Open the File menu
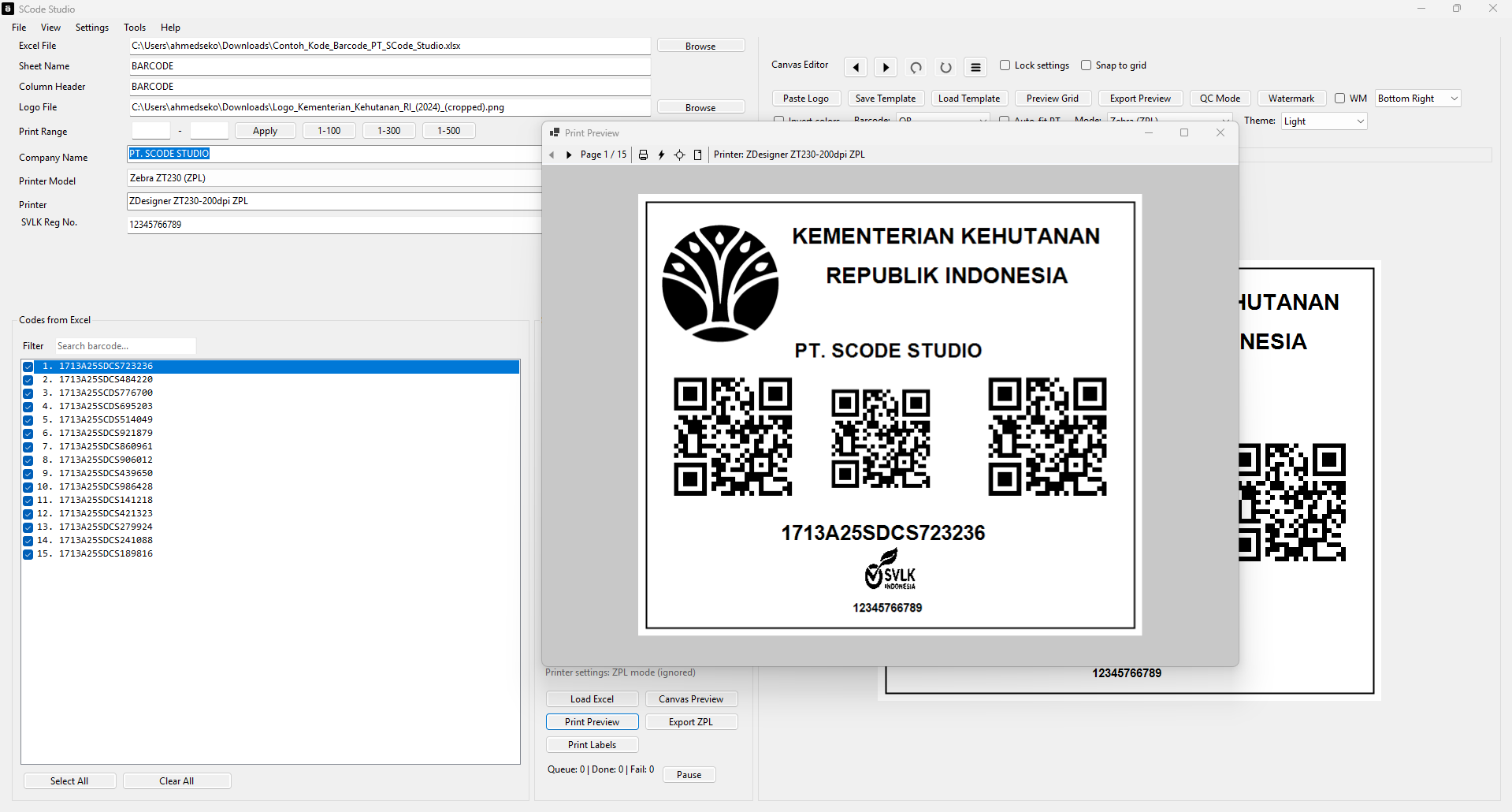The height and width of the screenshot is (812, 1512). point(19,28)
